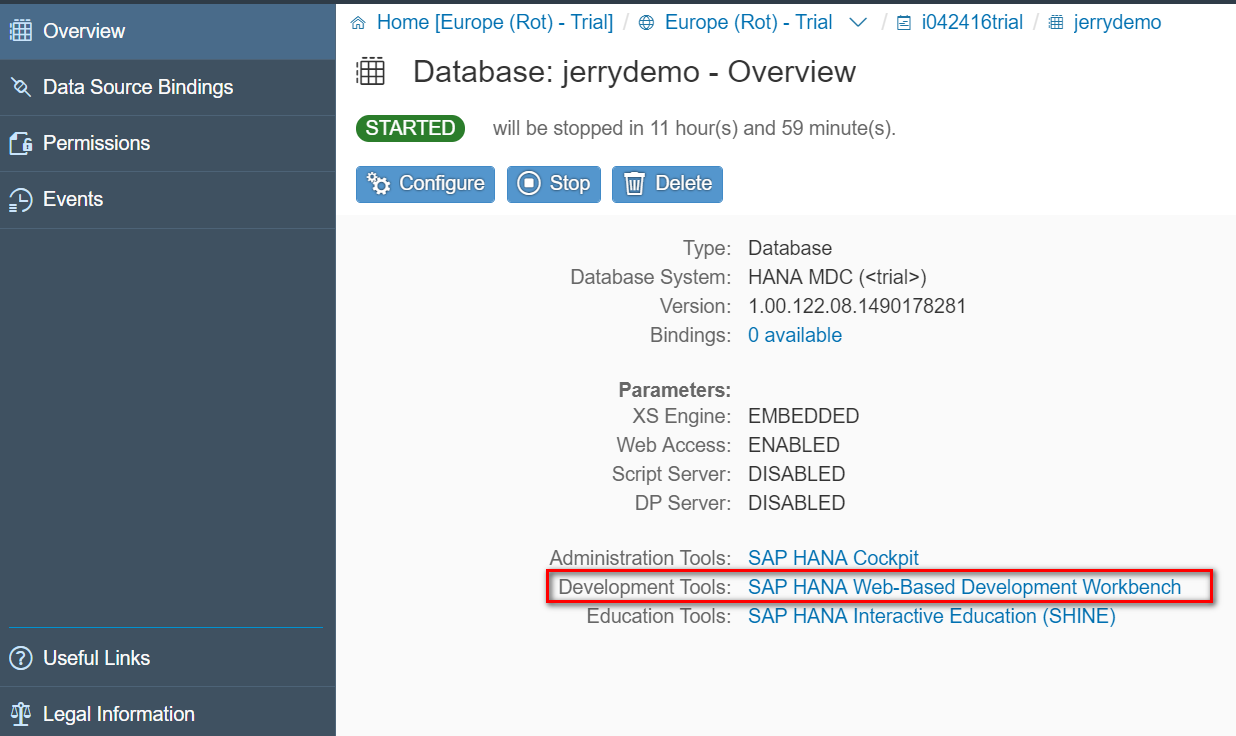Select the HANA MDC (<trial>) value
The height and width of the screenshot is (736, 1236).
pyautogui.click(x=838, y=277)
